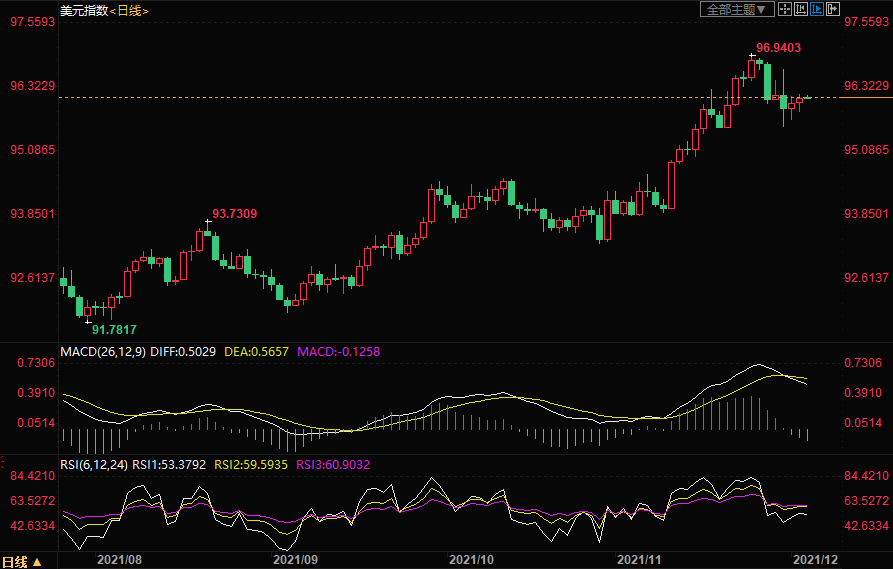
Task: Click the crosshair cursor icon in toolbar
Action: point(785,9)
